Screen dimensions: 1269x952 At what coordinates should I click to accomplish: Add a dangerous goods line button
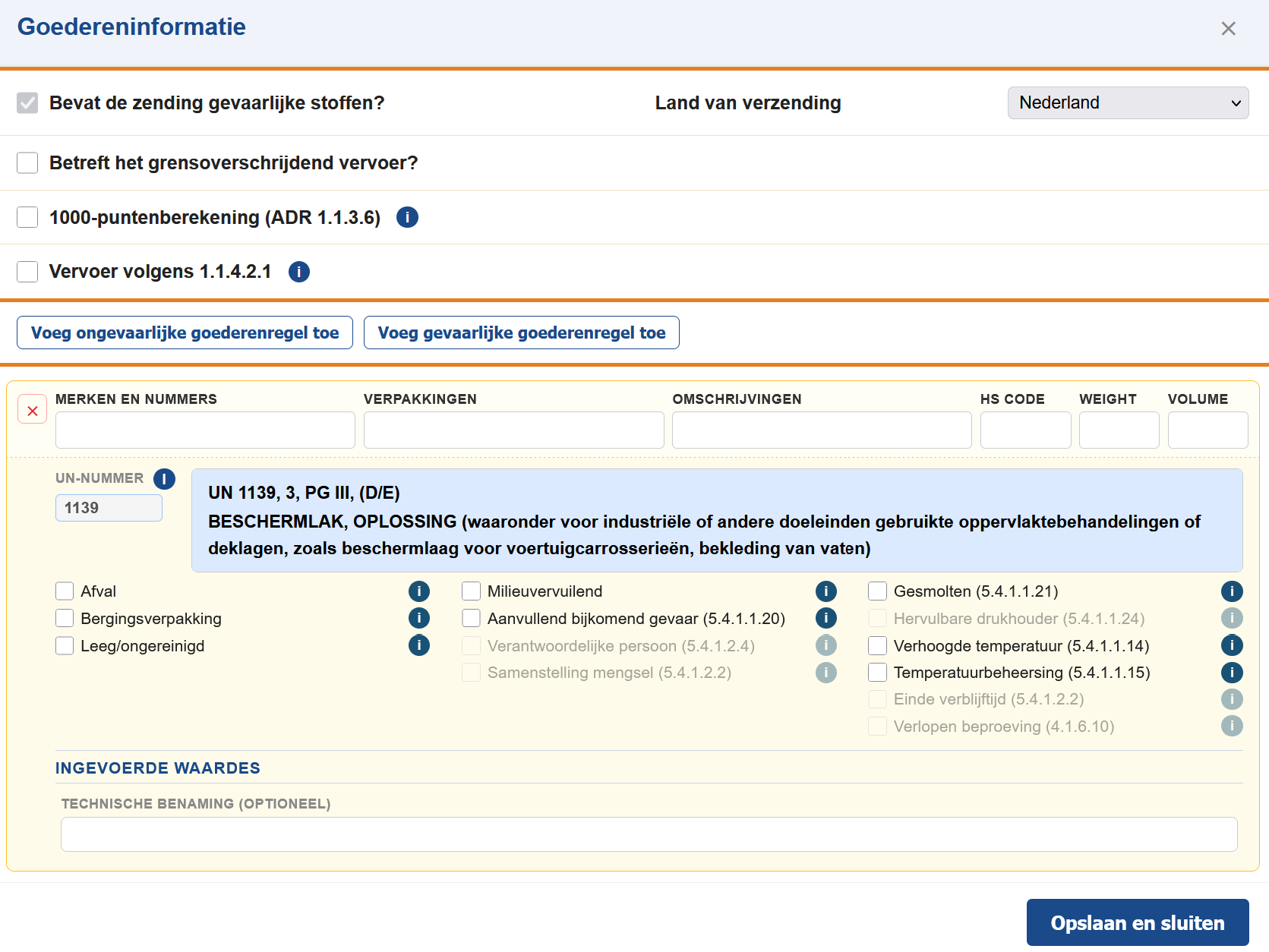521,333
